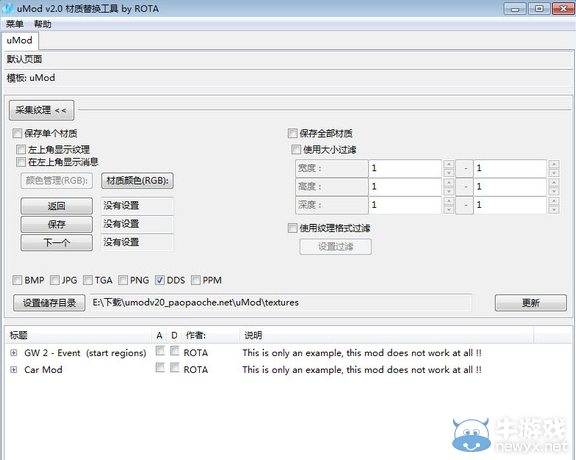Increase the 深度 maximum value spinner

tap(554, 201)
